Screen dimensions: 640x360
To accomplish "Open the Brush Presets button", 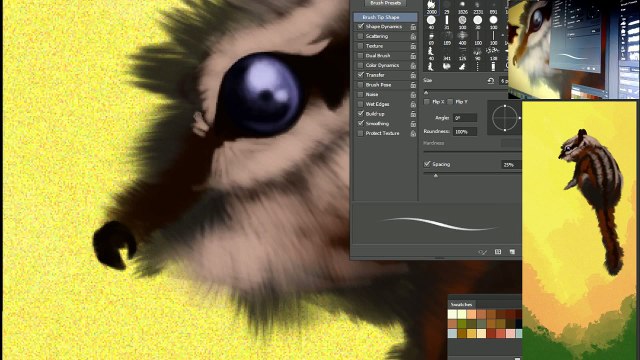I will (x=385, y=3).
